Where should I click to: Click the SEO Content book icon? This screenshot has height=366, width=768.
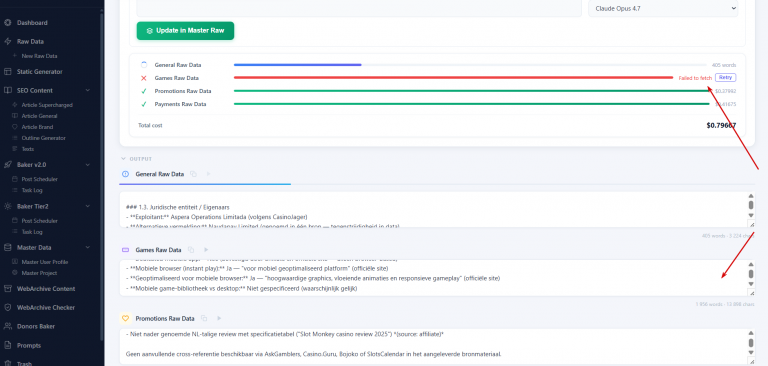click(x=7, y=90)
